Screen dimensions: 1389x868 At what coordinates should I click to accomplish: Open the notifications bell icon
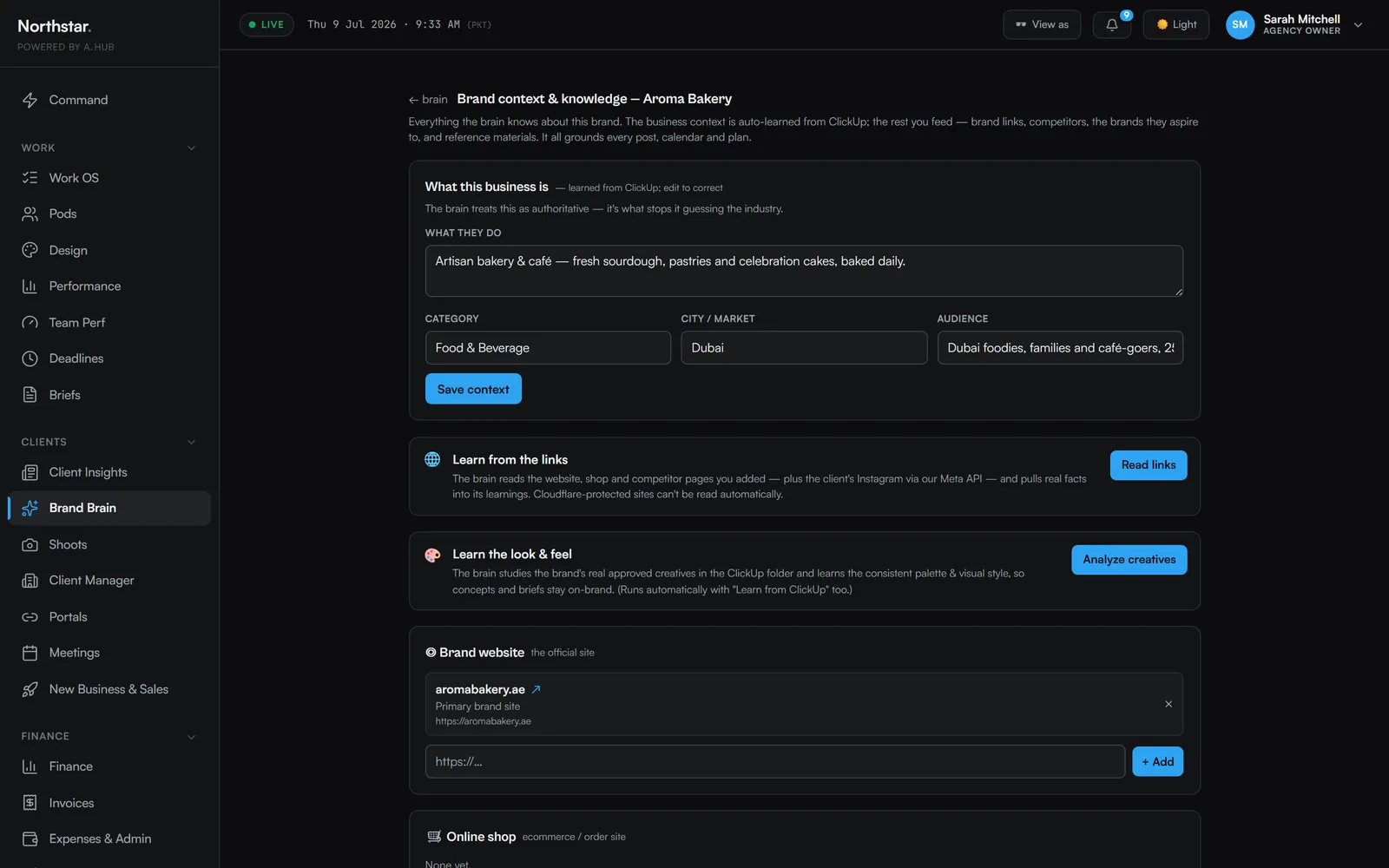coord(1111,24)
